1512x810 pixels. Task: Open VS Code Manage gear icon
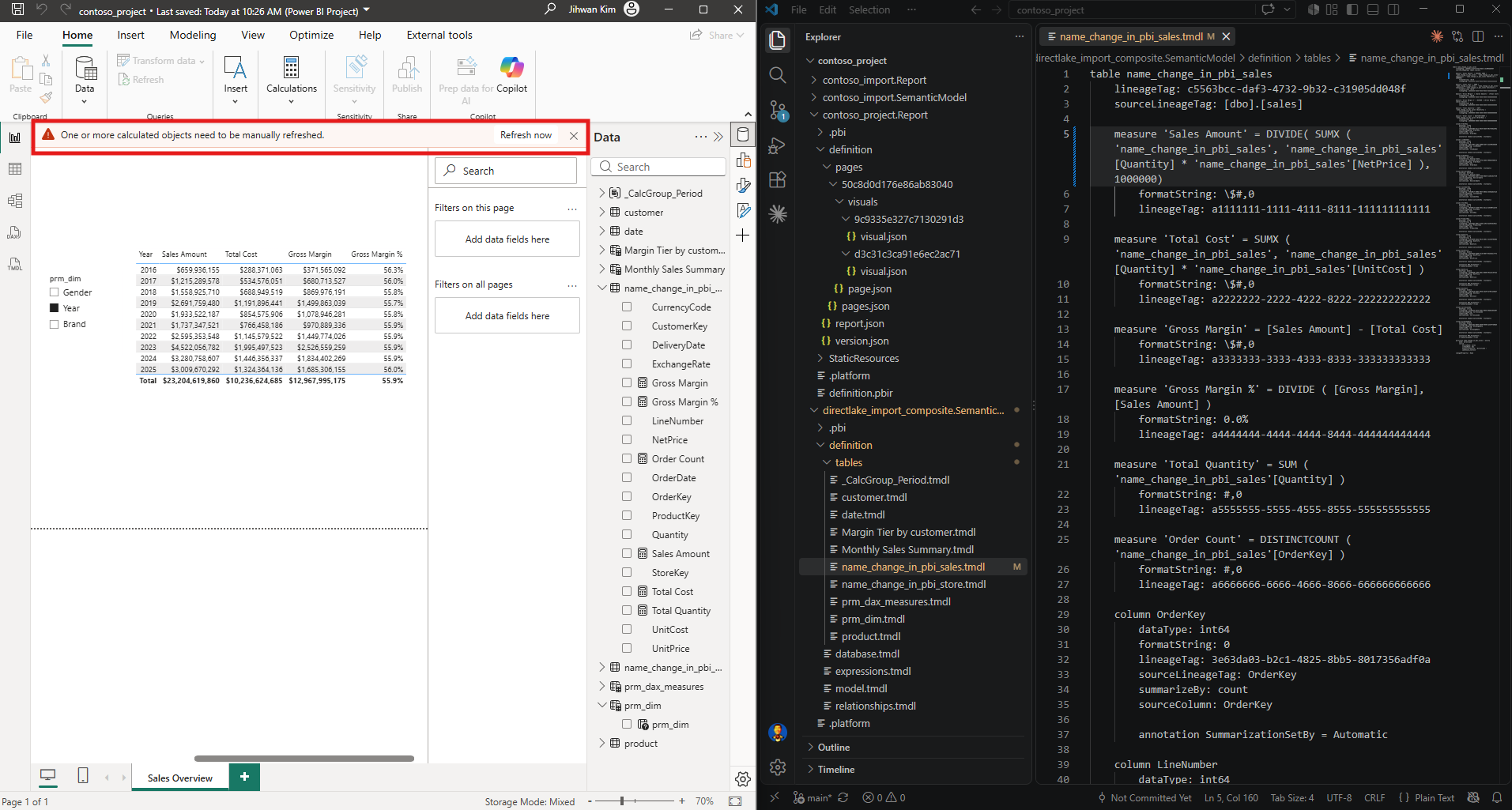(778, 767)
